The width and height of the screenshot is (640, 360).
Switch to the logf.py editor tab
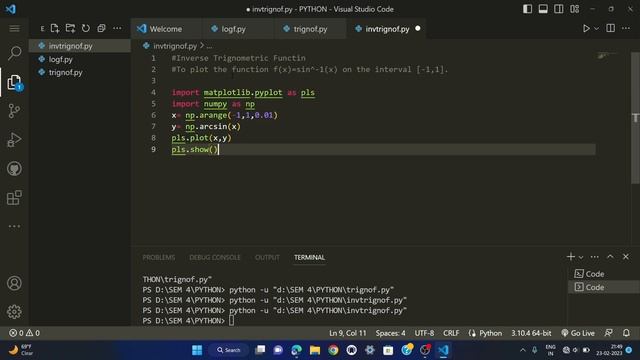[x=233, y=29]
